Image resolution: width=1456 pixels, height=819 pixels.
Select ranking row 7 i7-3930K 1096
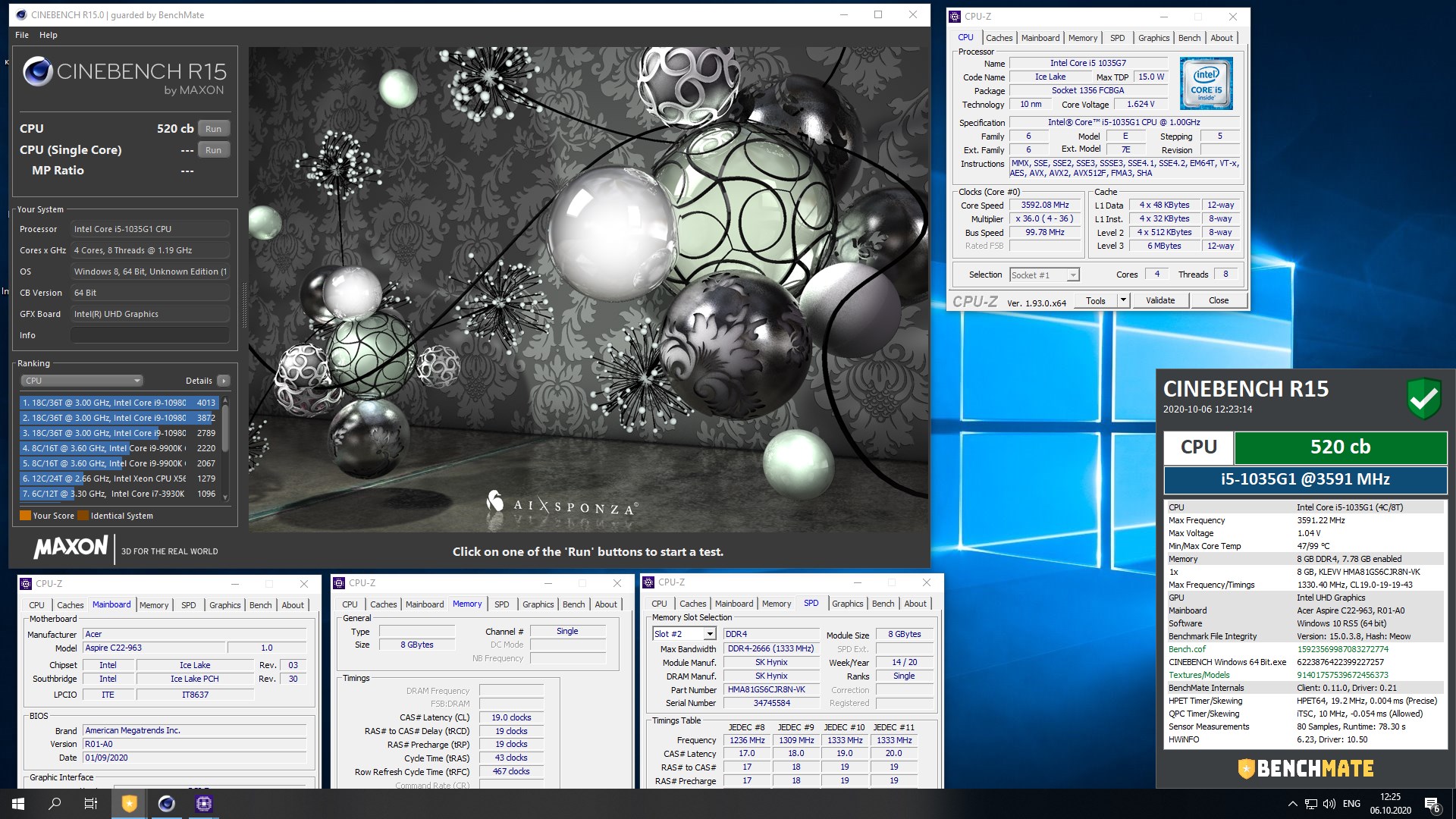point(120,494)
